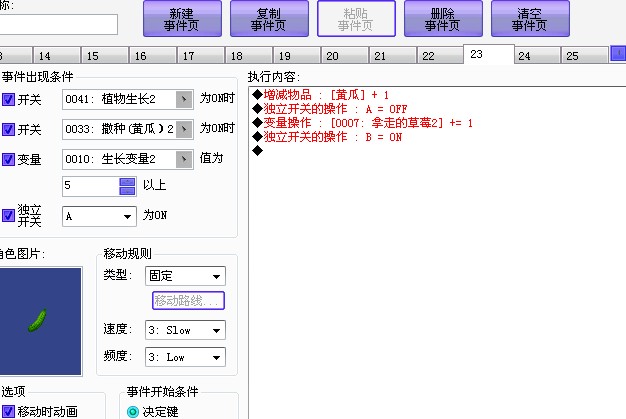626x419 pixels.
Task: Open the 频度 dropdown showing 3: Low
Action: click(x=185, y=357)
